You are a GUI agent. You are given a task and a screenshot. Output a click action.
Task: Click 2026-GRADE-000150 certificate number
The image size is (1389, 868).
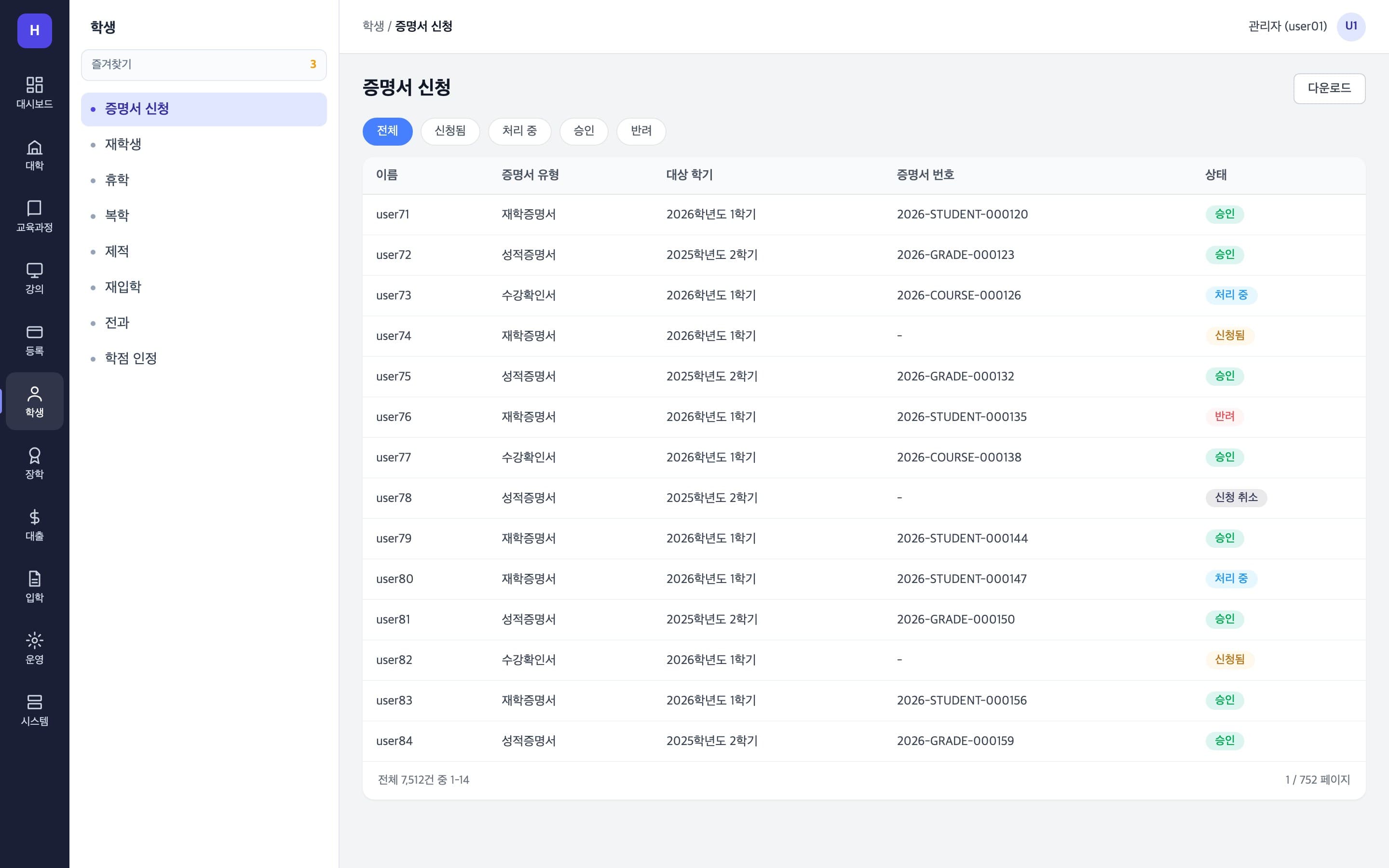pos(955,620)
